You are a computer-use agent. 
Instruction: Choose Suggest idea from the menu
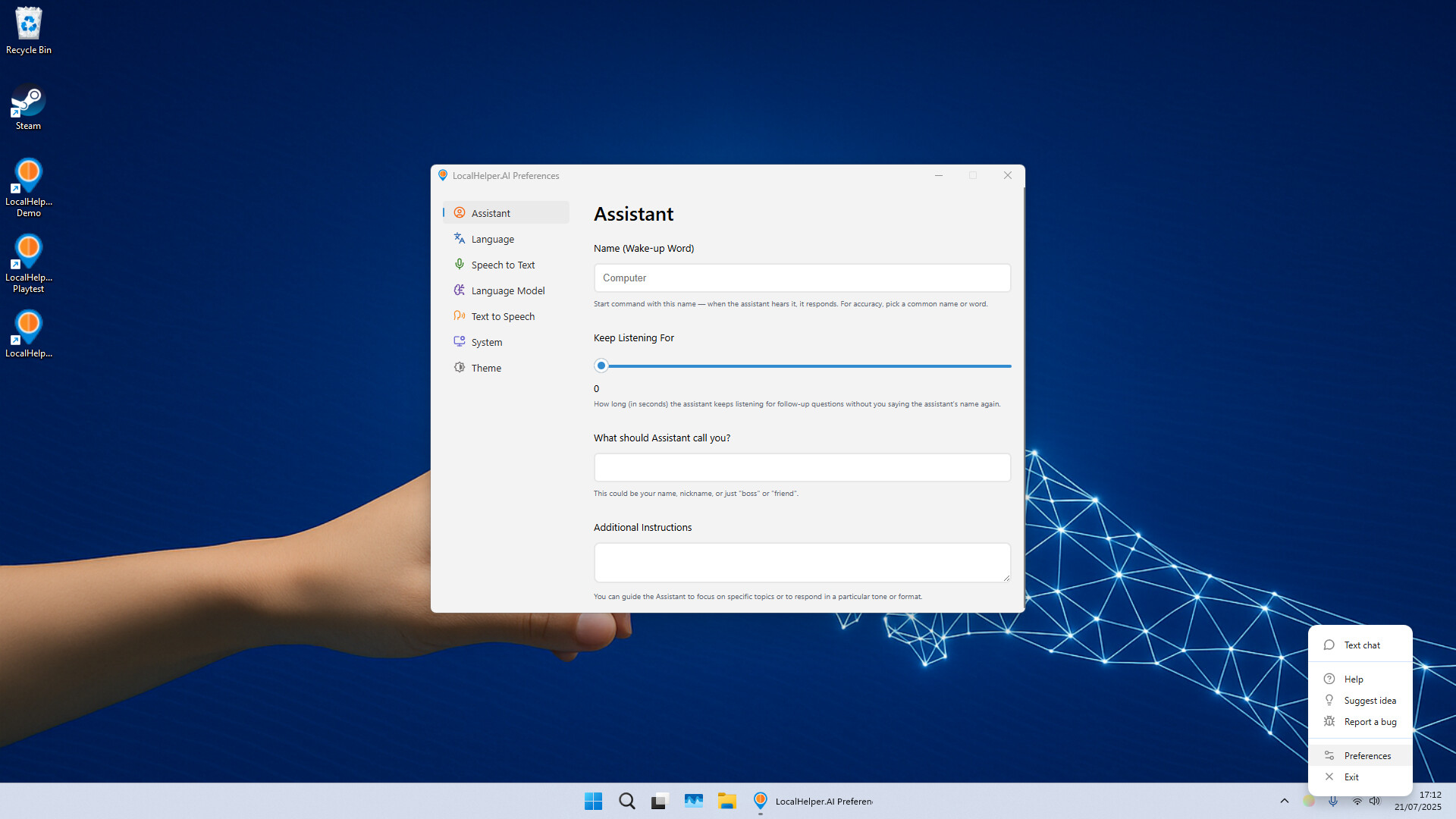[x=1369, y=700]
